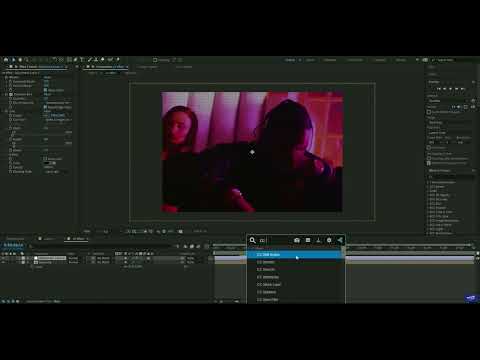Screen dimensions: 480x360
Task: Toggle include video icon in Preview panel
Action: click(453, 107)
